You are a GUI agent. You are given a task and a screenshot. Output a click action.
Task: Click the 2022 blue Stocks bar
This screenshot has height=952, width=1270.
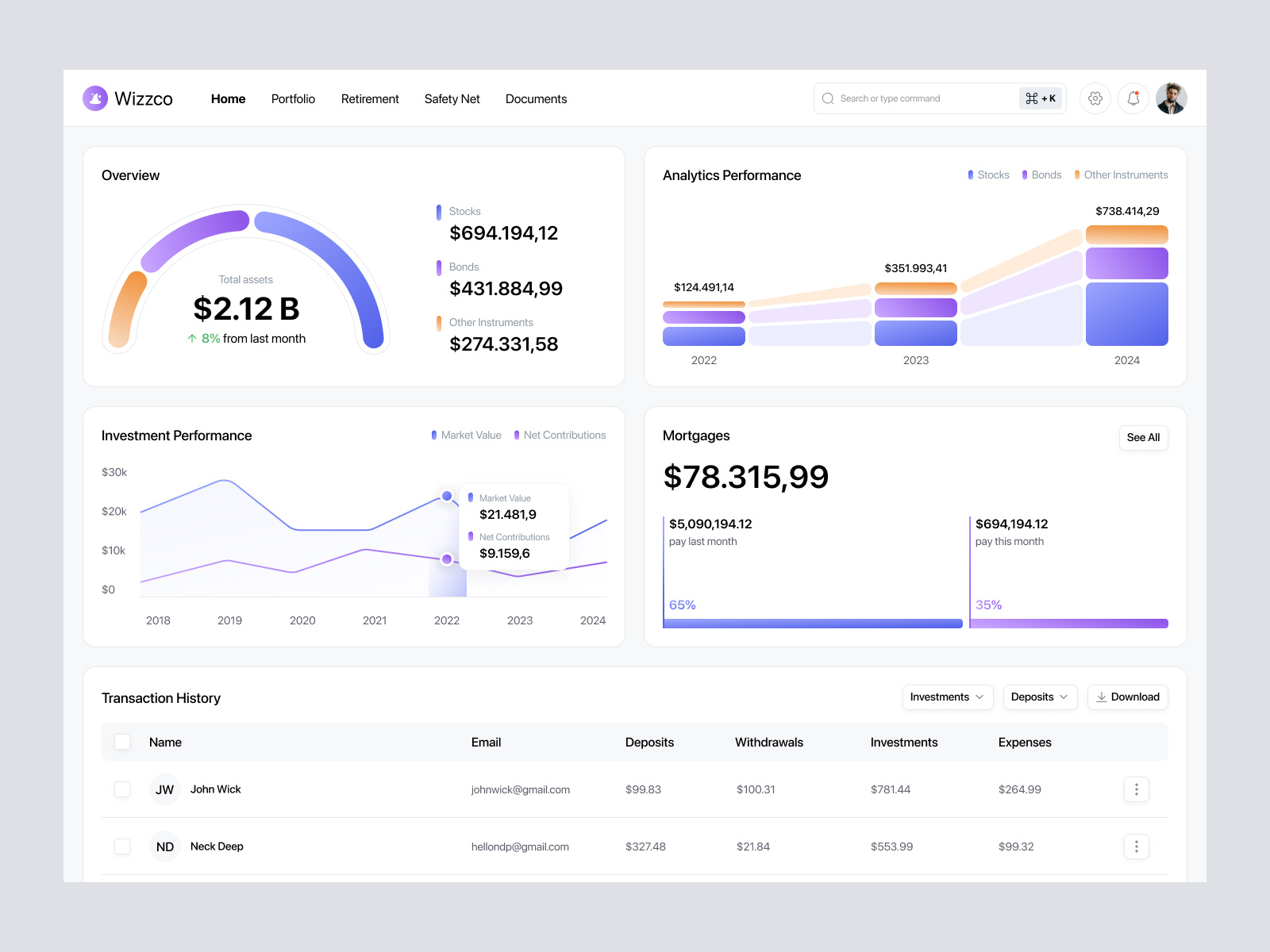click(704, 336)
